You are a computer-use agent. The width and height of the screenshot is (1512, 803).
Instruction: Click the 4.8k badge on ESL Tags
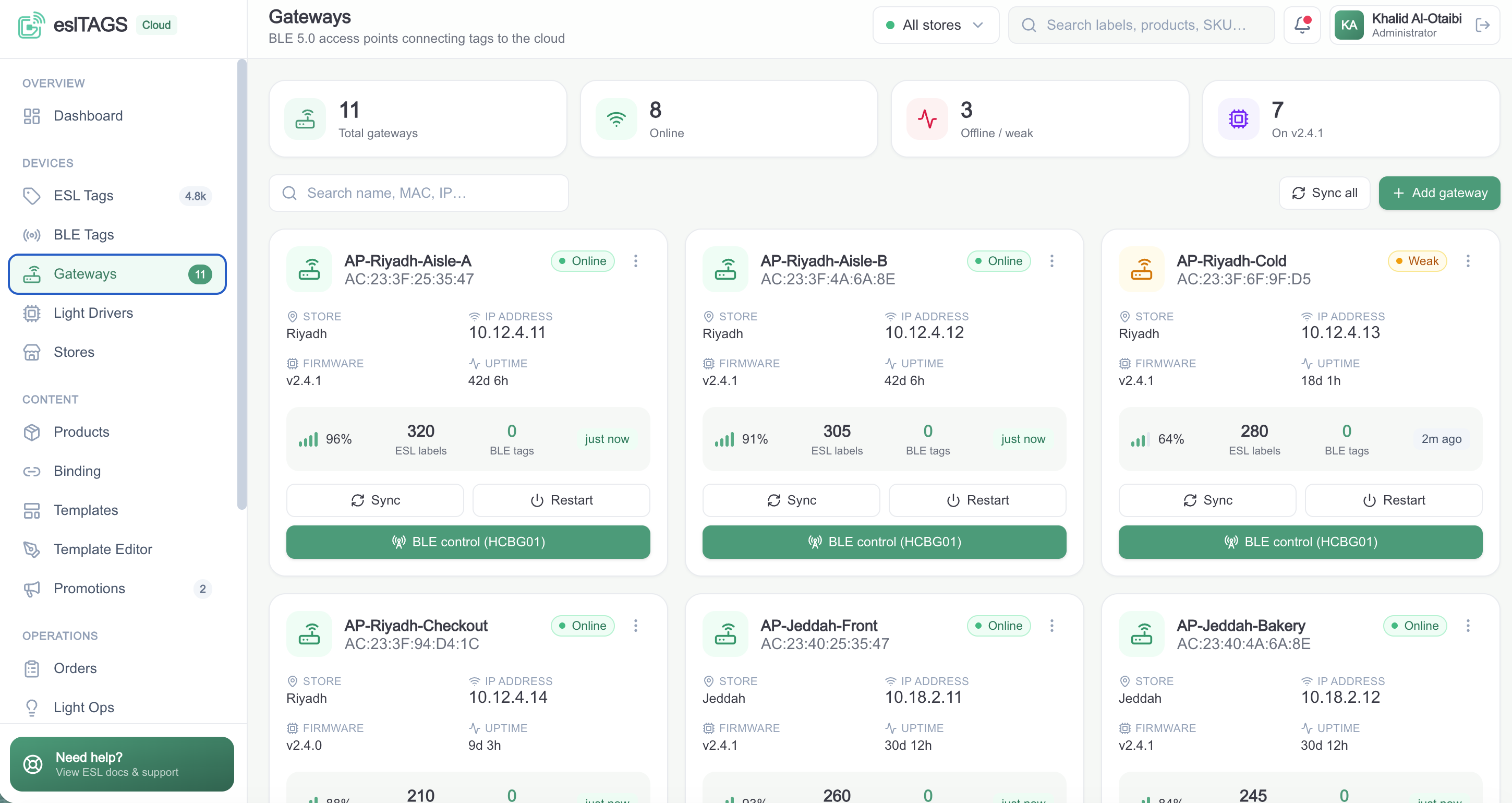196,196
